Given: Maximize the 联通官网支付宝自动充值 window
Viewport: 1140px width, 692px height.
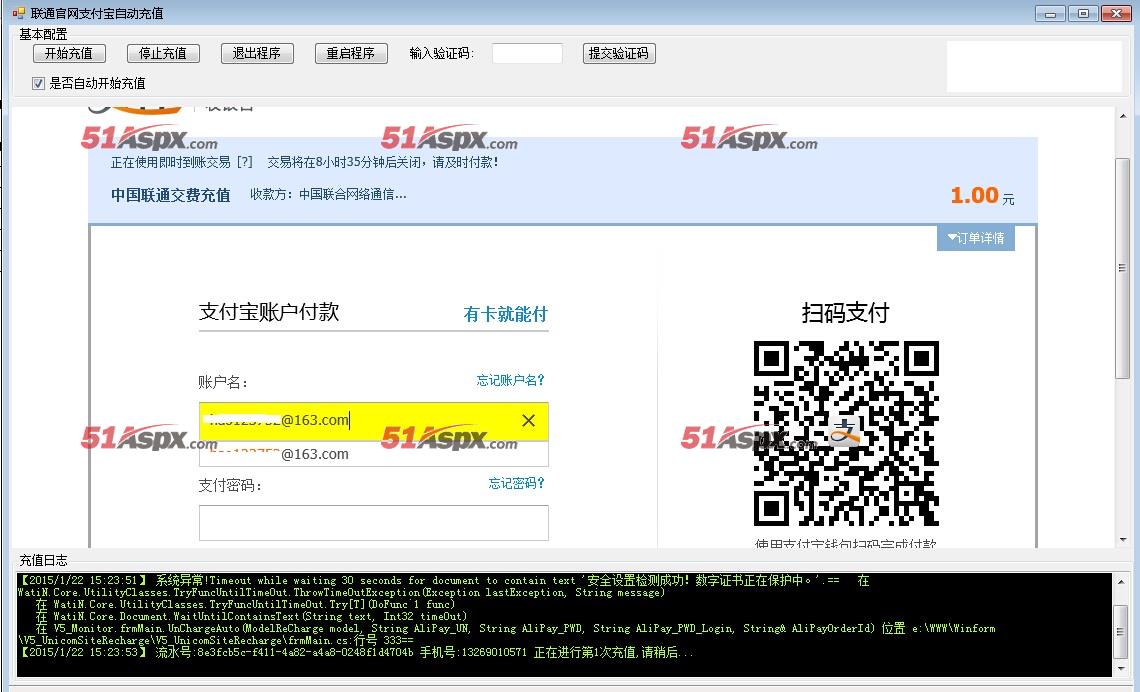Looking at the screenshot, I should tap(1083, 13).
